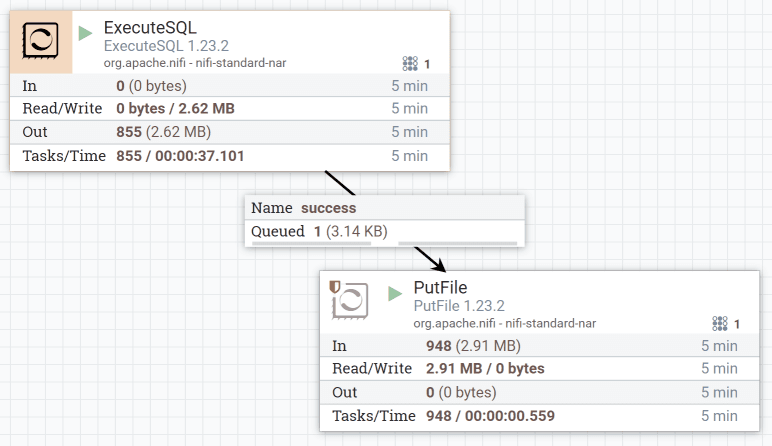Click PutFile In 948 statistics row
The image size is (772, 446).
(540, 346)
